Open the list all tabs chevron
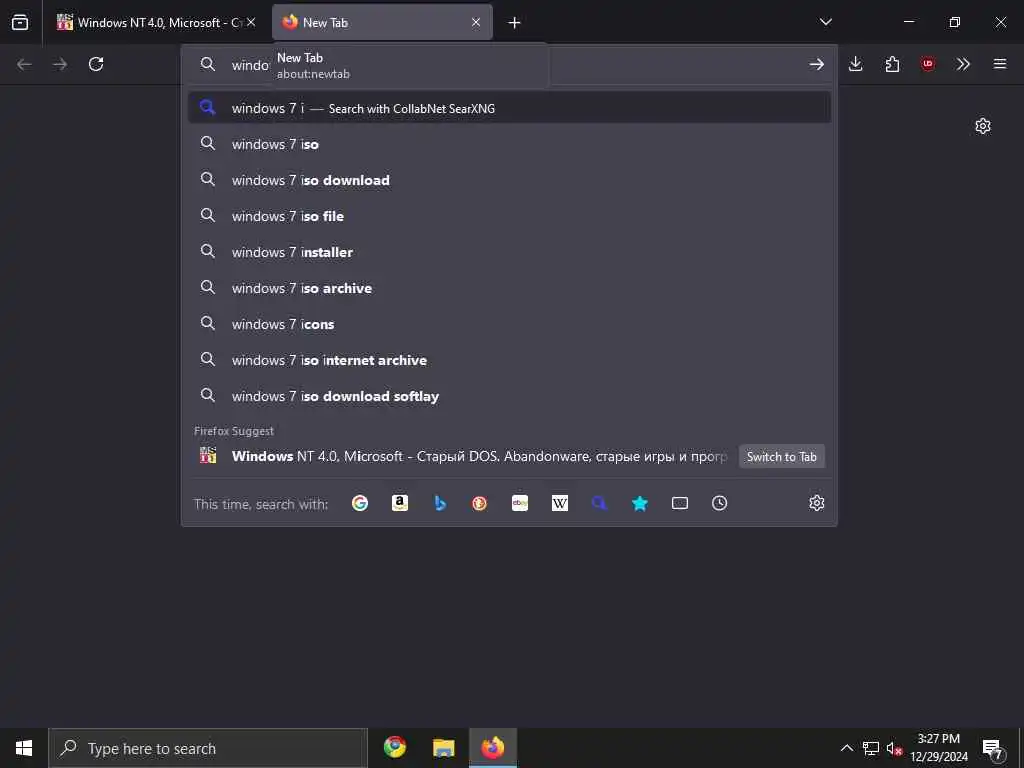Screen dimensions: 1024x768 (x=825, y=22)
